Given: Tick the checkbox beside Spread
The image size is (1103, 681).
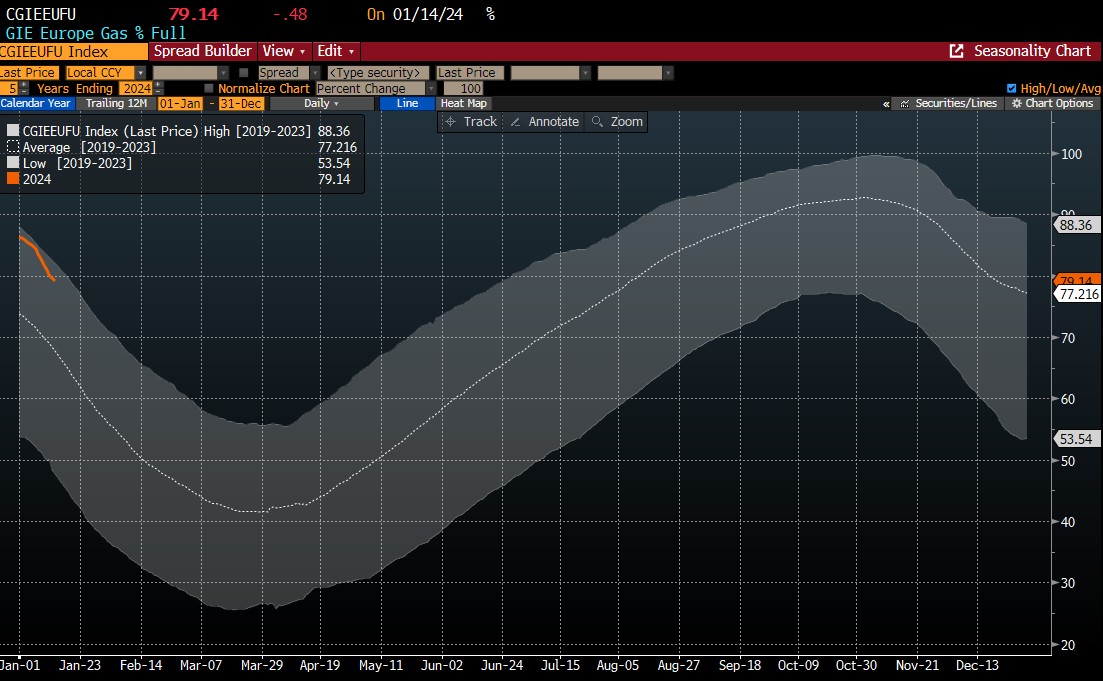Looking at the screenshot, I should point(244,73).
